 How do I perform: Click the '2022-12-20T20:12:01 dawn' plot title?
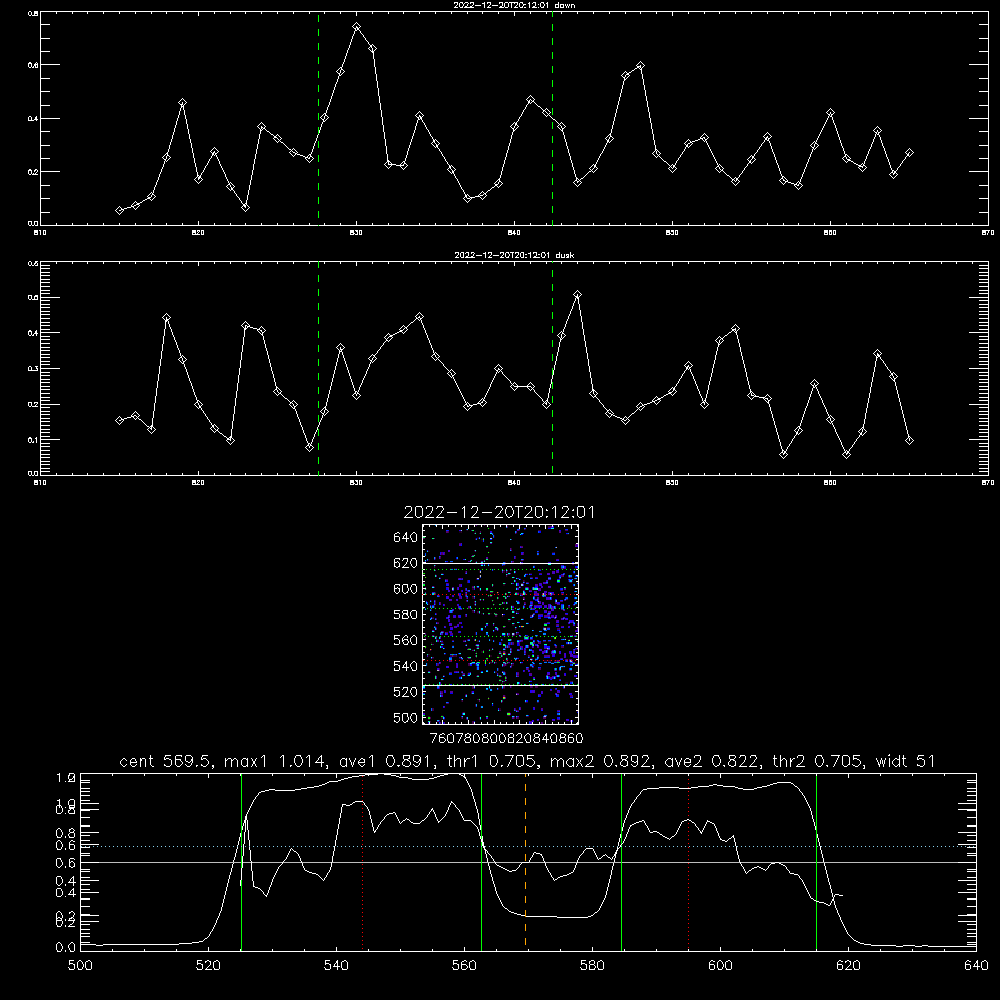coord(514,5)
